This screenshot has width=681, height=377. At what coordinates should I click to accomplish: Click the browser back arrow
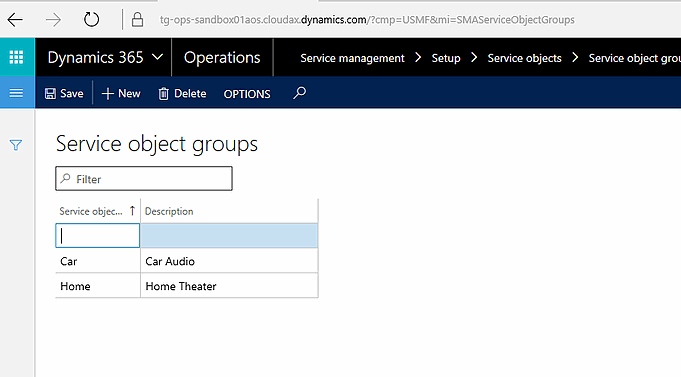click(15, 20)
